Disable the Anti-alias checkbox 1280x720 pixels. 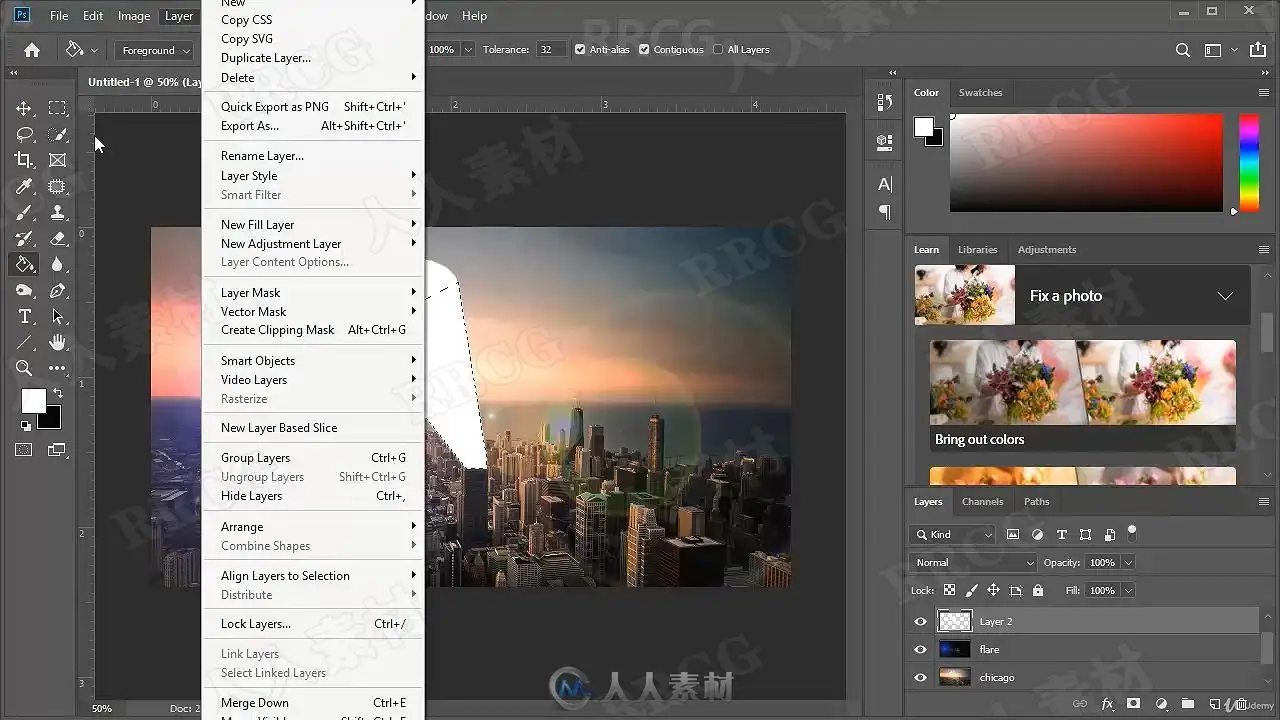point(580,50)
